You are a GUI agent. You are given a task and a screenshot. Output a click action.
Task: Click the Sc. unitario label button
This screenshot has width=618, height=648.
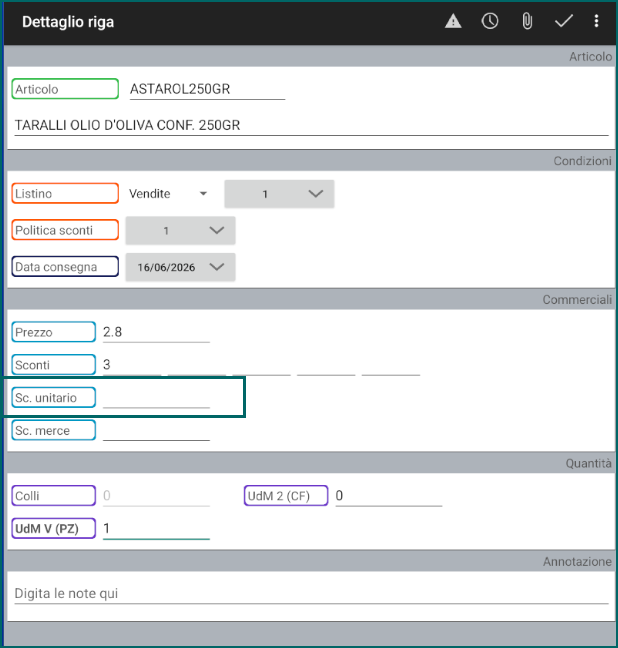(x=54, y=398)
